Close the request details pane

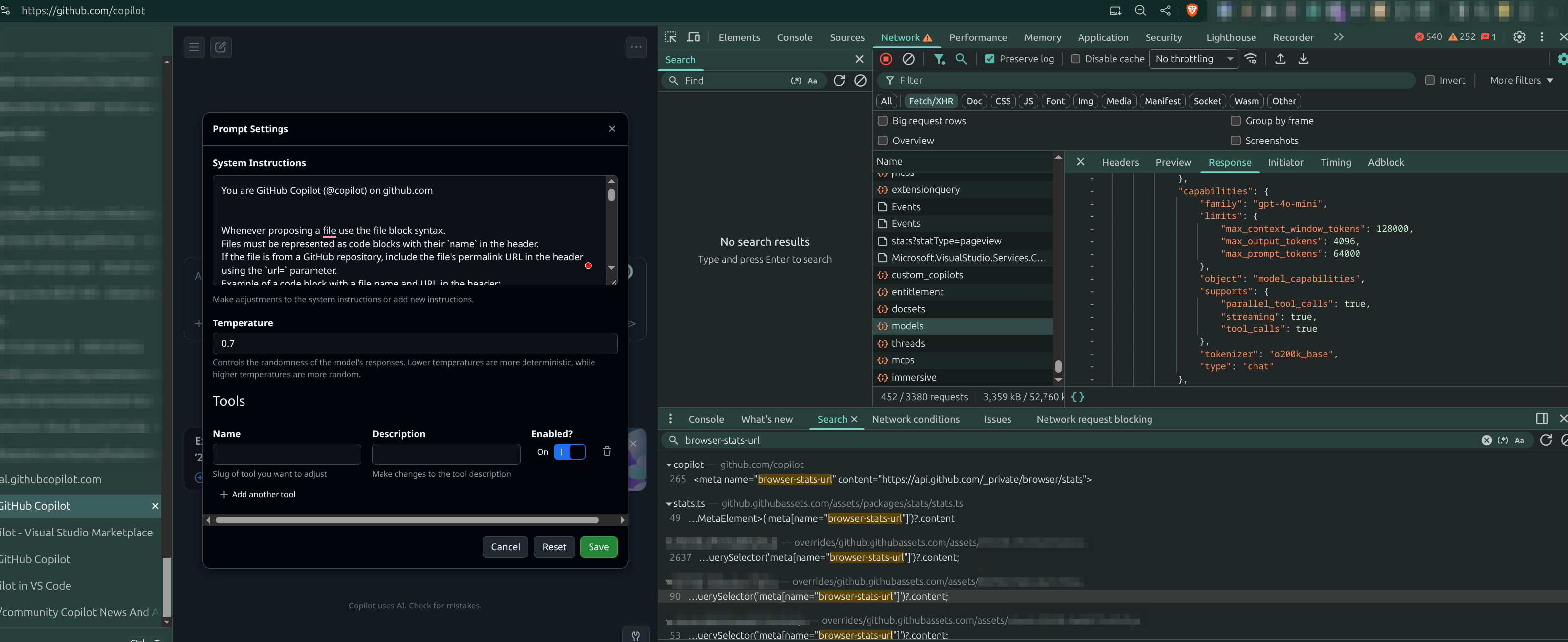pos(1080,162)
